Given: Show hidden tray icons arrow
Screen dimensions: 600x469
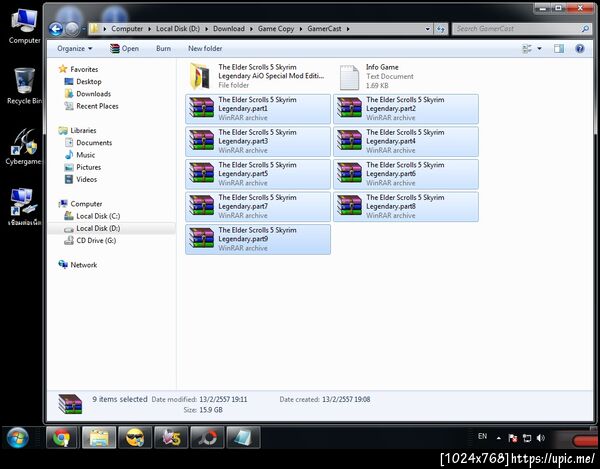Looking at the screenshot, I should [498, 438].
